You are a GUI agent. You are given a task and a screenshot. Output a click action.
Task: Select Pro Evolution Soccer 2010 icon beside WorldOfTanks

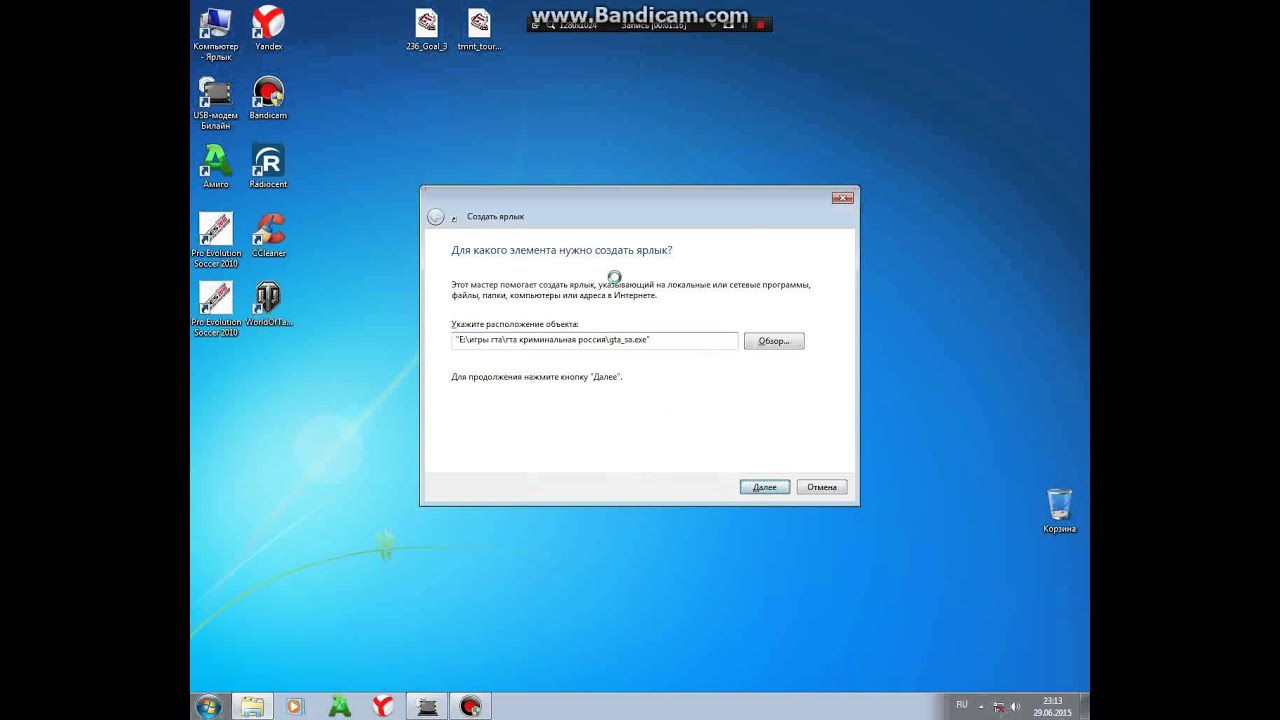[x=216, y=309]
